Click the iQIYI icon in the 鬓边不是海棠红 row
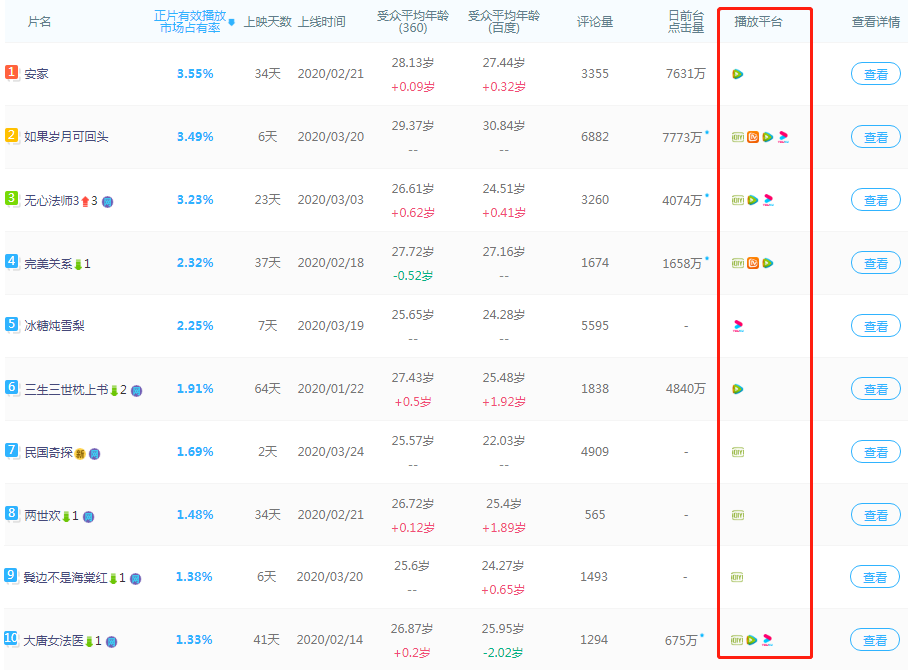Screen dimensions: 908x670 737,577
